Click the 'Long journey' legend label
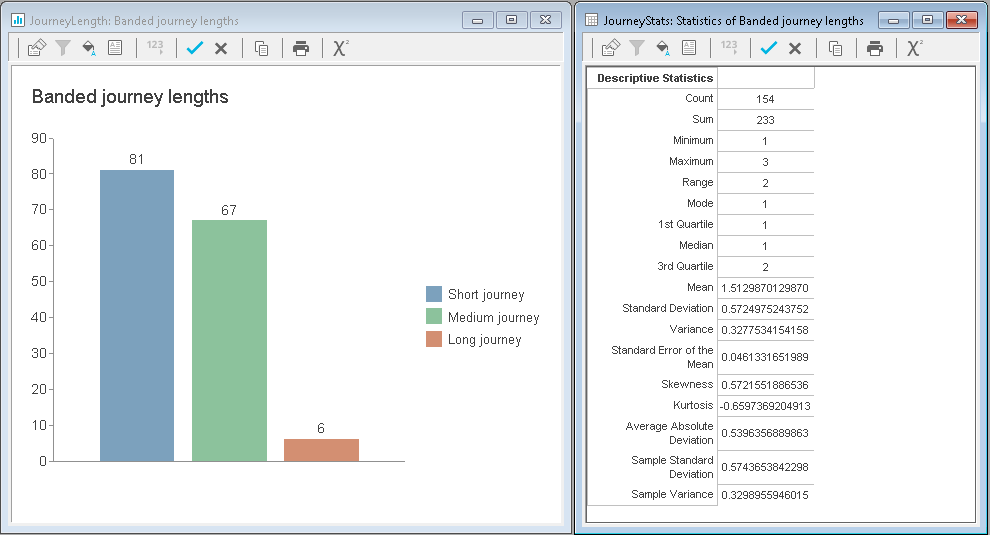Screen dimensions: 990x535 coord(485,340)
